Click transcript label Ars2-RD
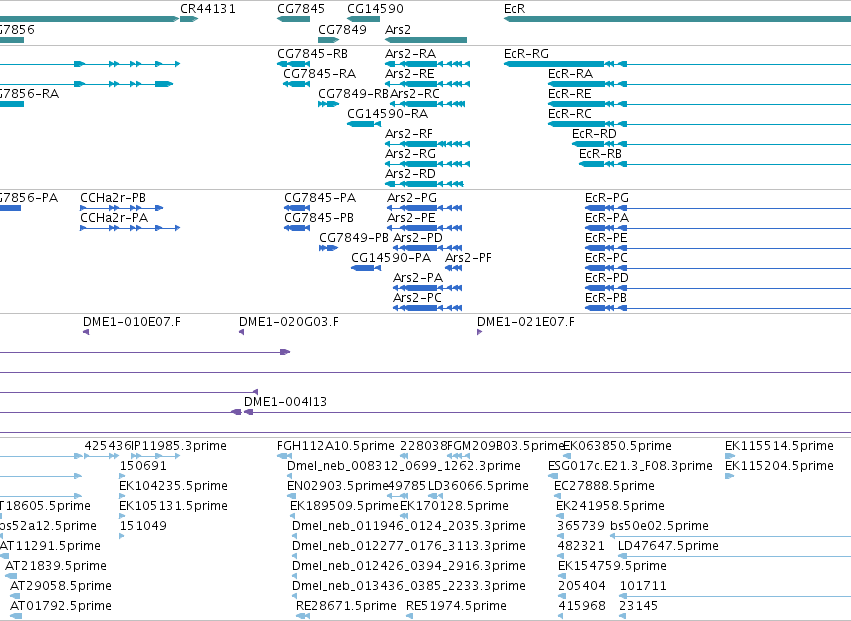The height and width of the screenshot is (621, 851). (x=410, y=174)
